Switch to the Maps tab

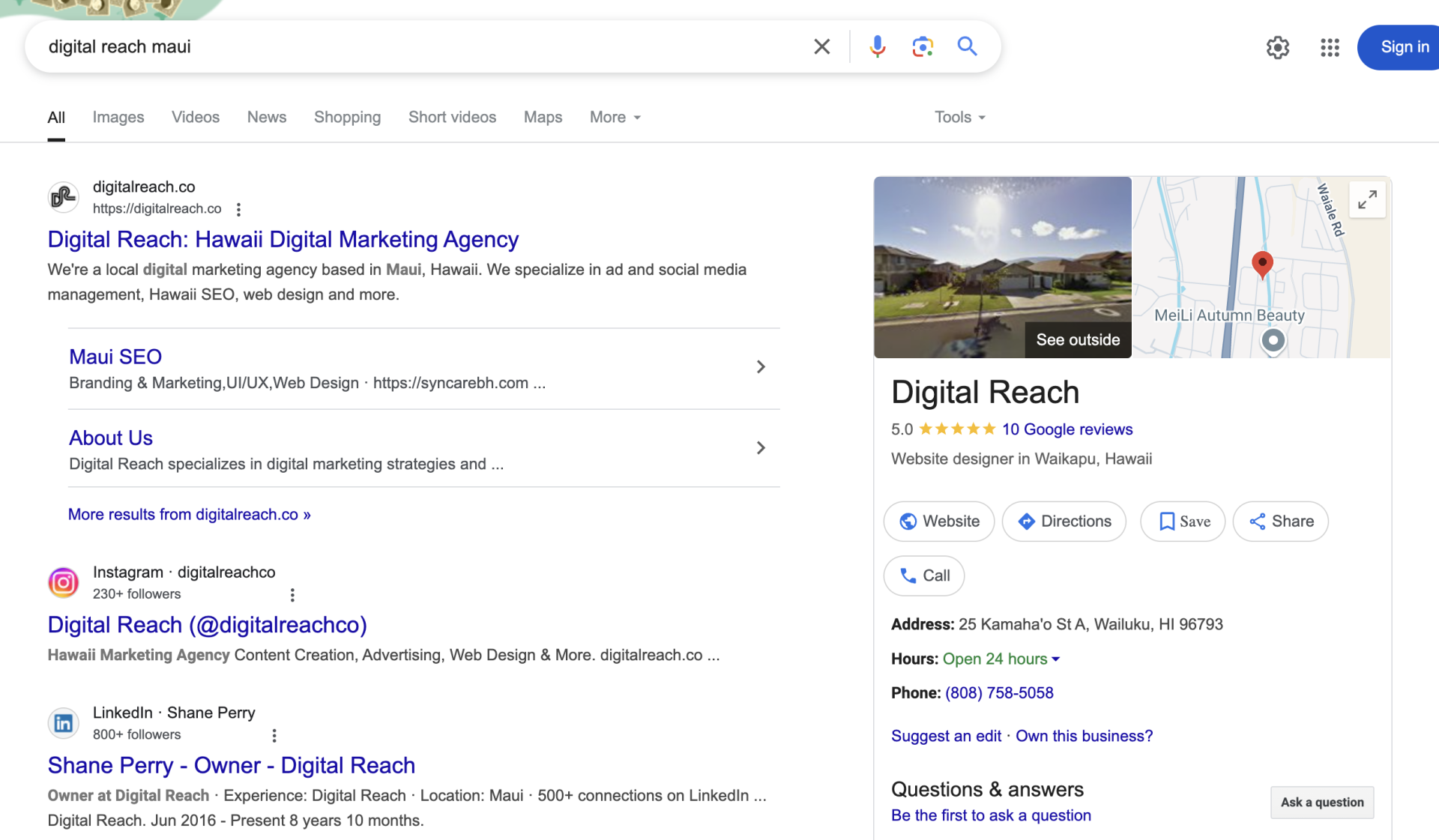tap(543, 117)
